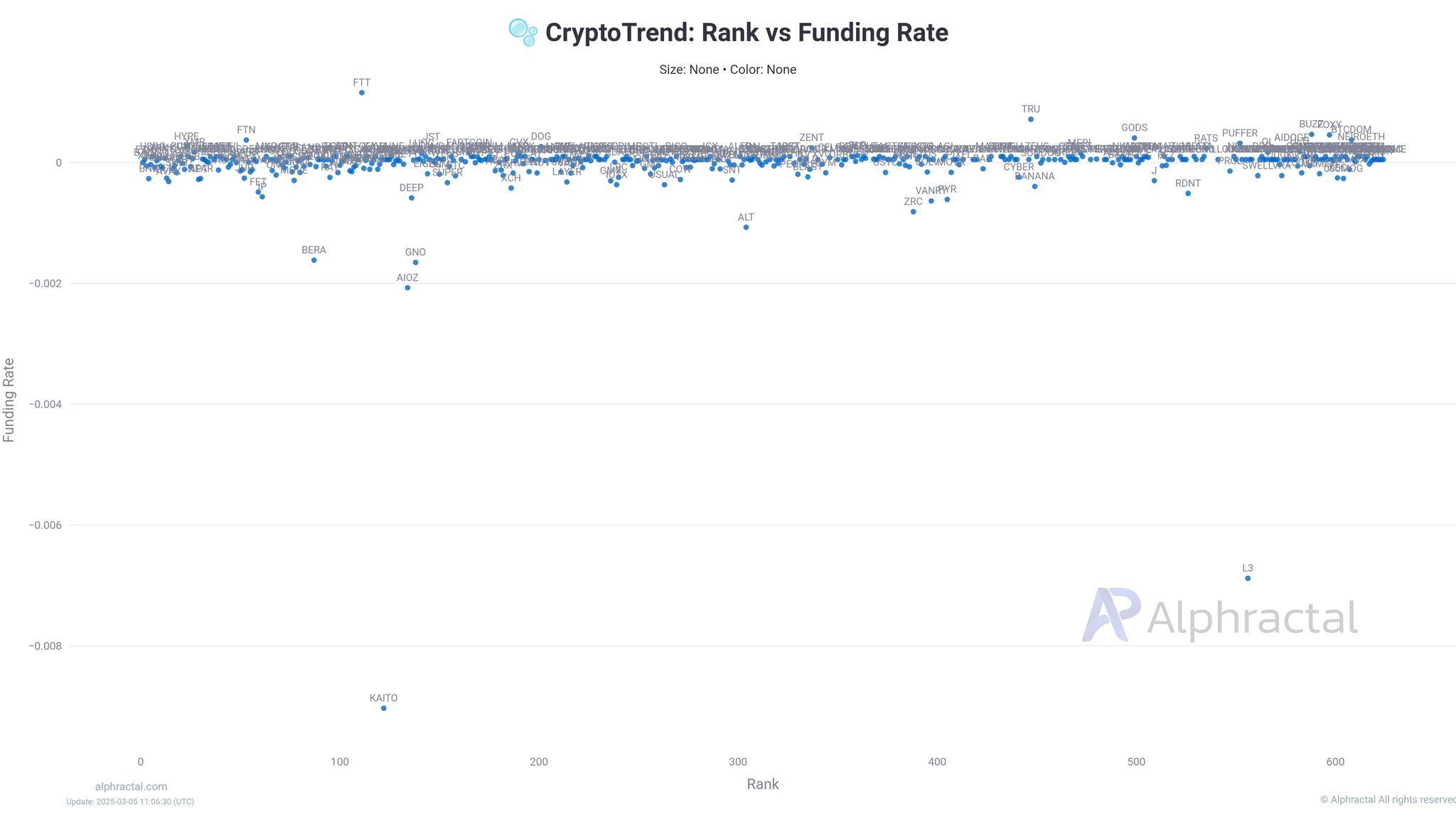Click the Alphractal copyright notice text
Screen dimensions: 1456x819
1388,800
